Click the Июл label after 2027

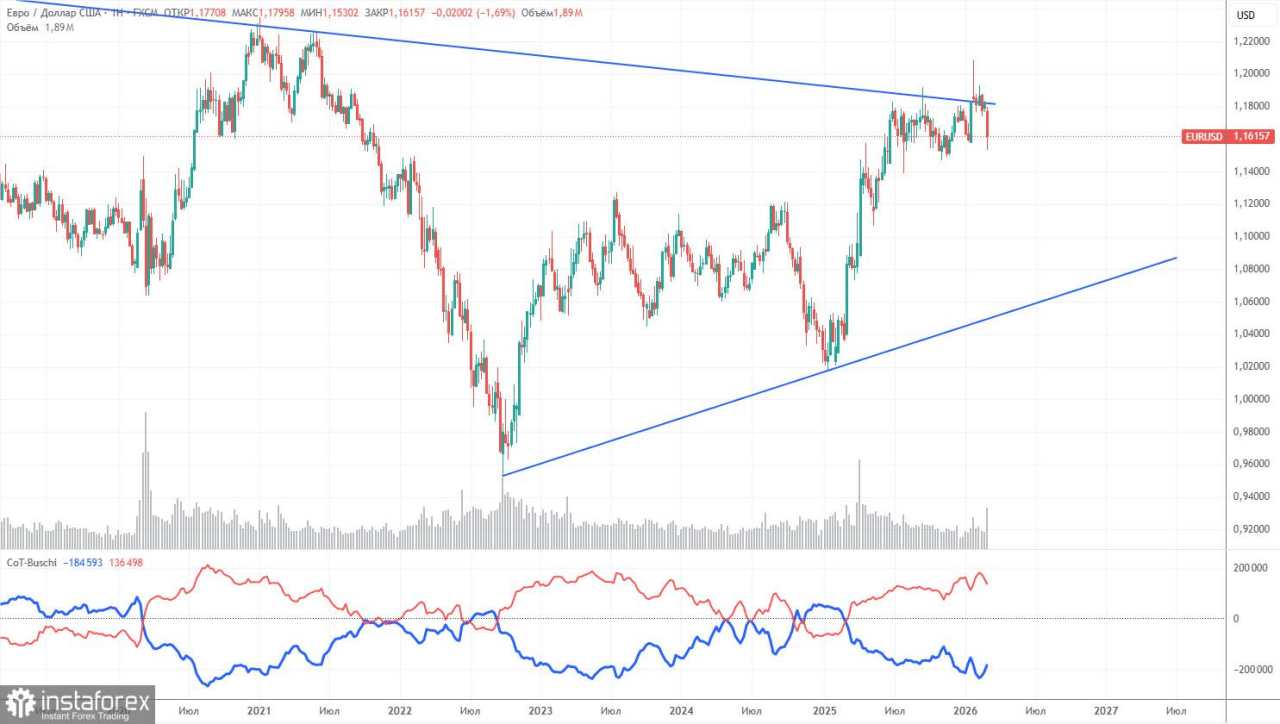[x=1177, y=710]
